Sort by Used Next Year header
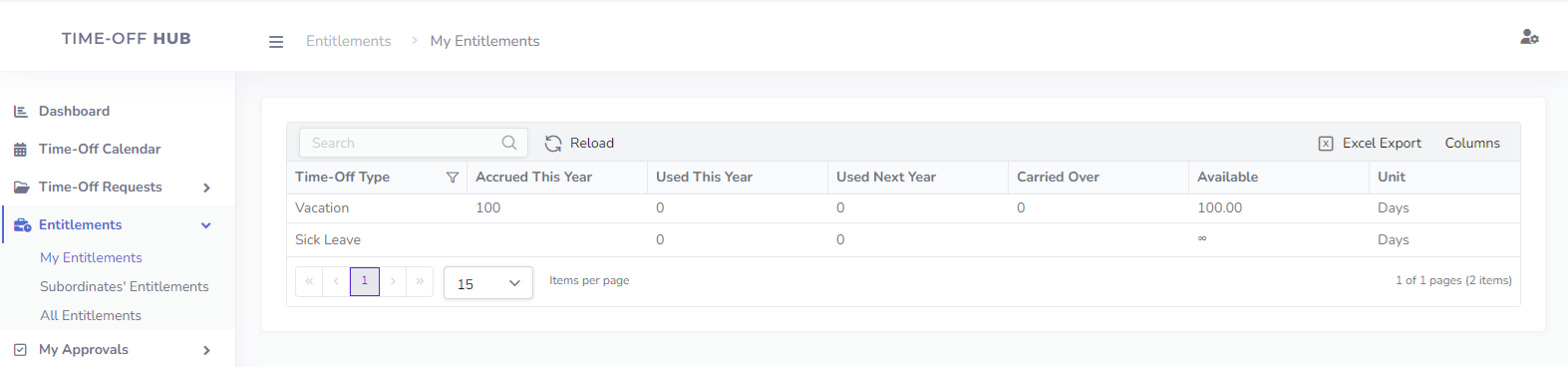This screenshot has width=1568, height=367. pos(886,178)
